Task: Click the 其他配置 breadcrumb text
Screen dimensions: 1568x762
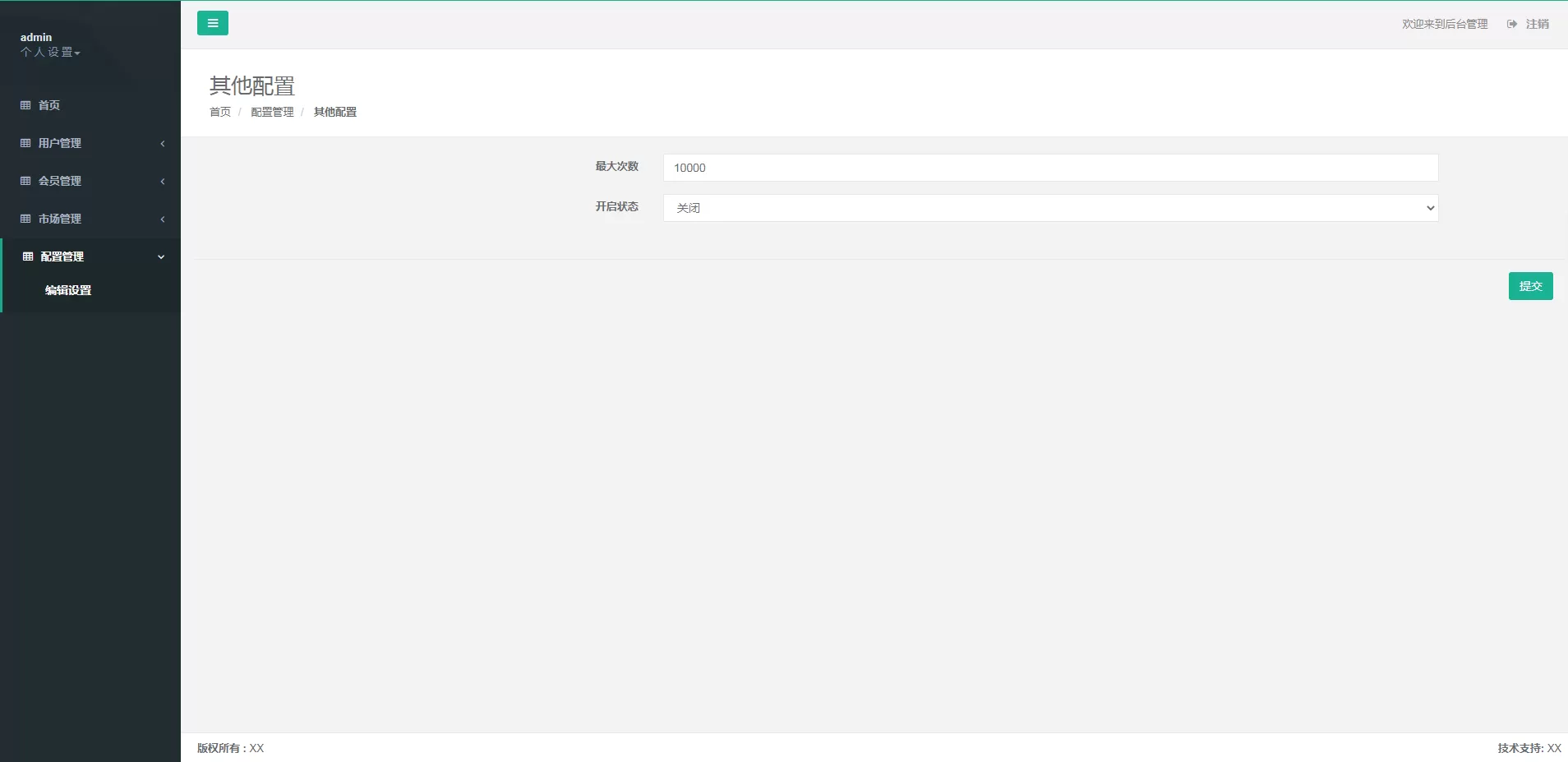Action: coord(335,112)
